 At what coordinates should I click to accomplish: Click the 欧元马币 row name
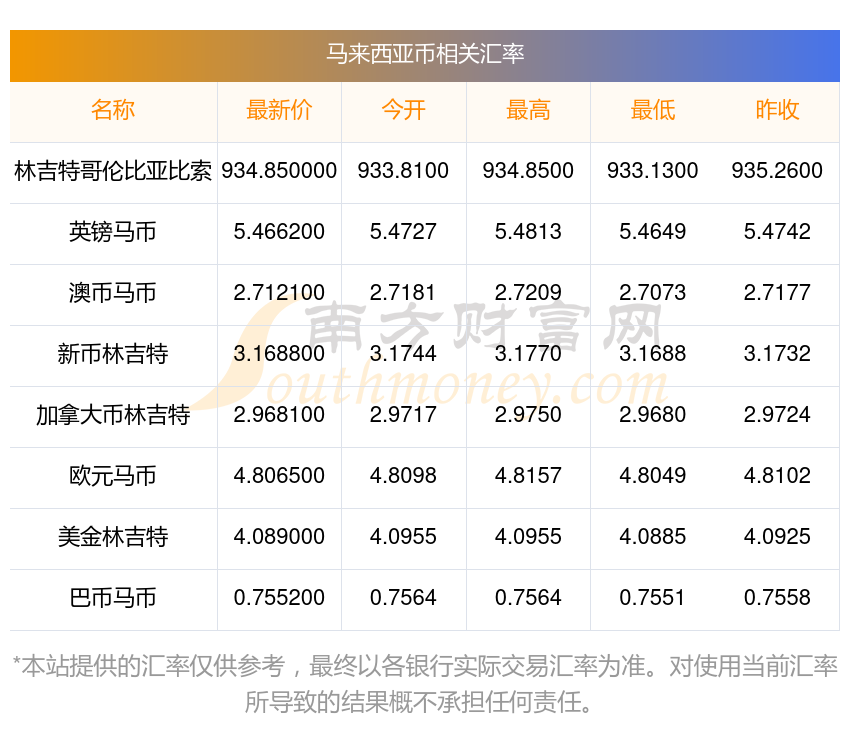(113, 476)
